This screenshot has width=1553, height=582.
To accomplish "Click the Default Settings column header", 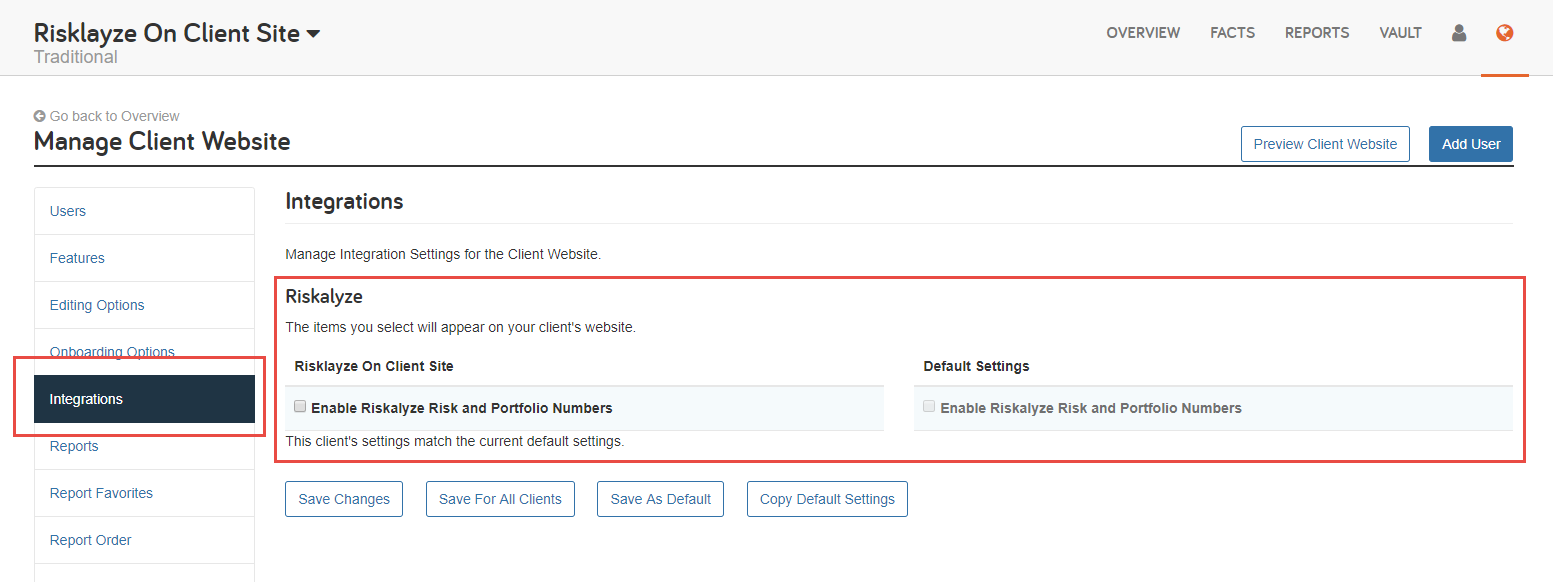I will 976,366.
